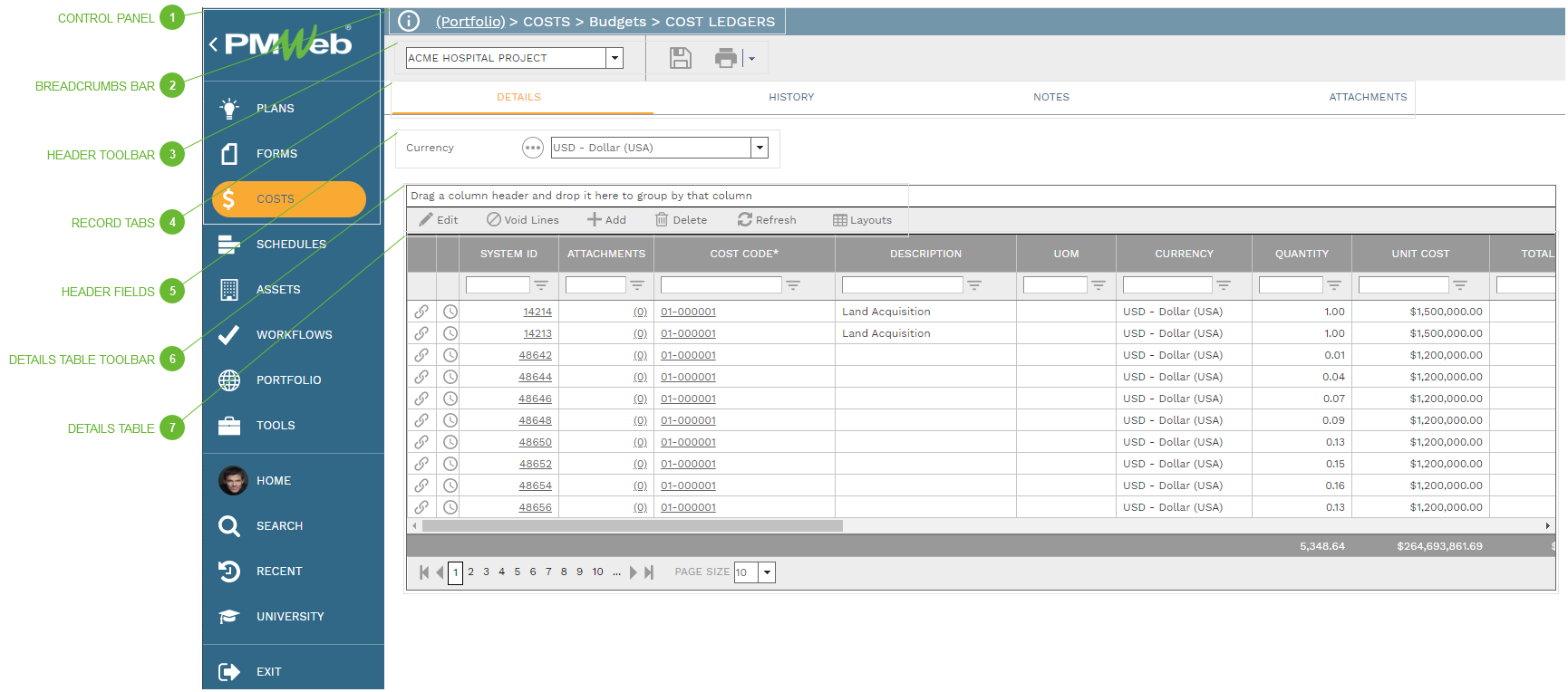Click the info icon in breadcrumbs bar
Image resolution: width=1568 pixels, height=692 pixels.
click(x=409, y=21)
